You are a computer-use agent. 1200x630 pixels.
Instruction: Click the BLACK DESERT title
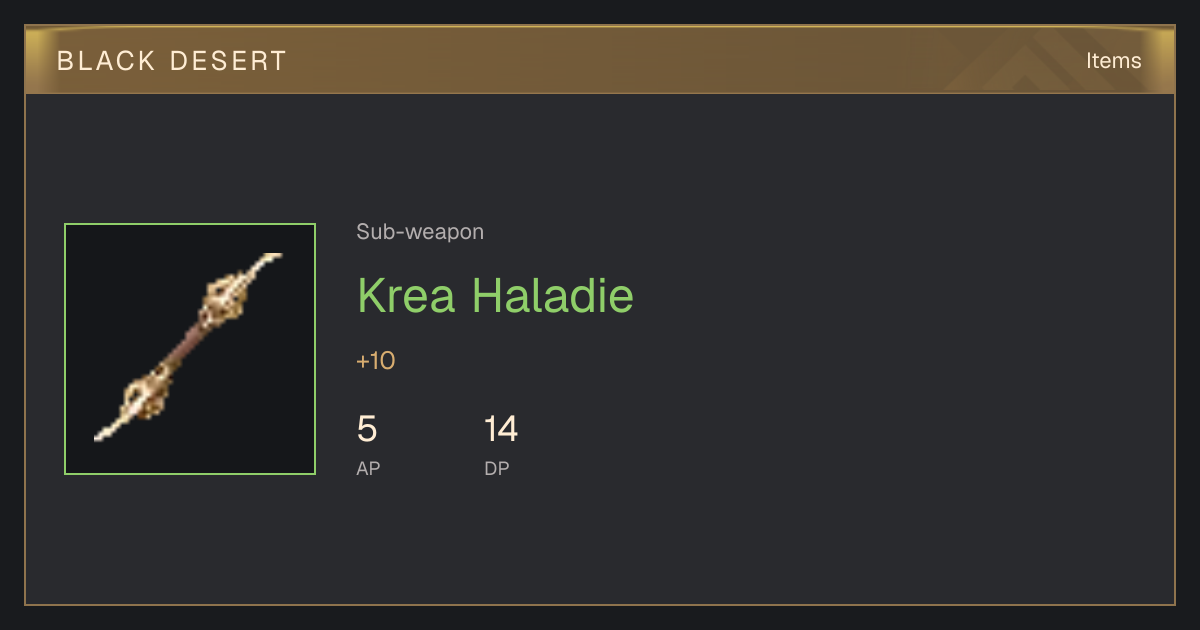pos(172,61)
